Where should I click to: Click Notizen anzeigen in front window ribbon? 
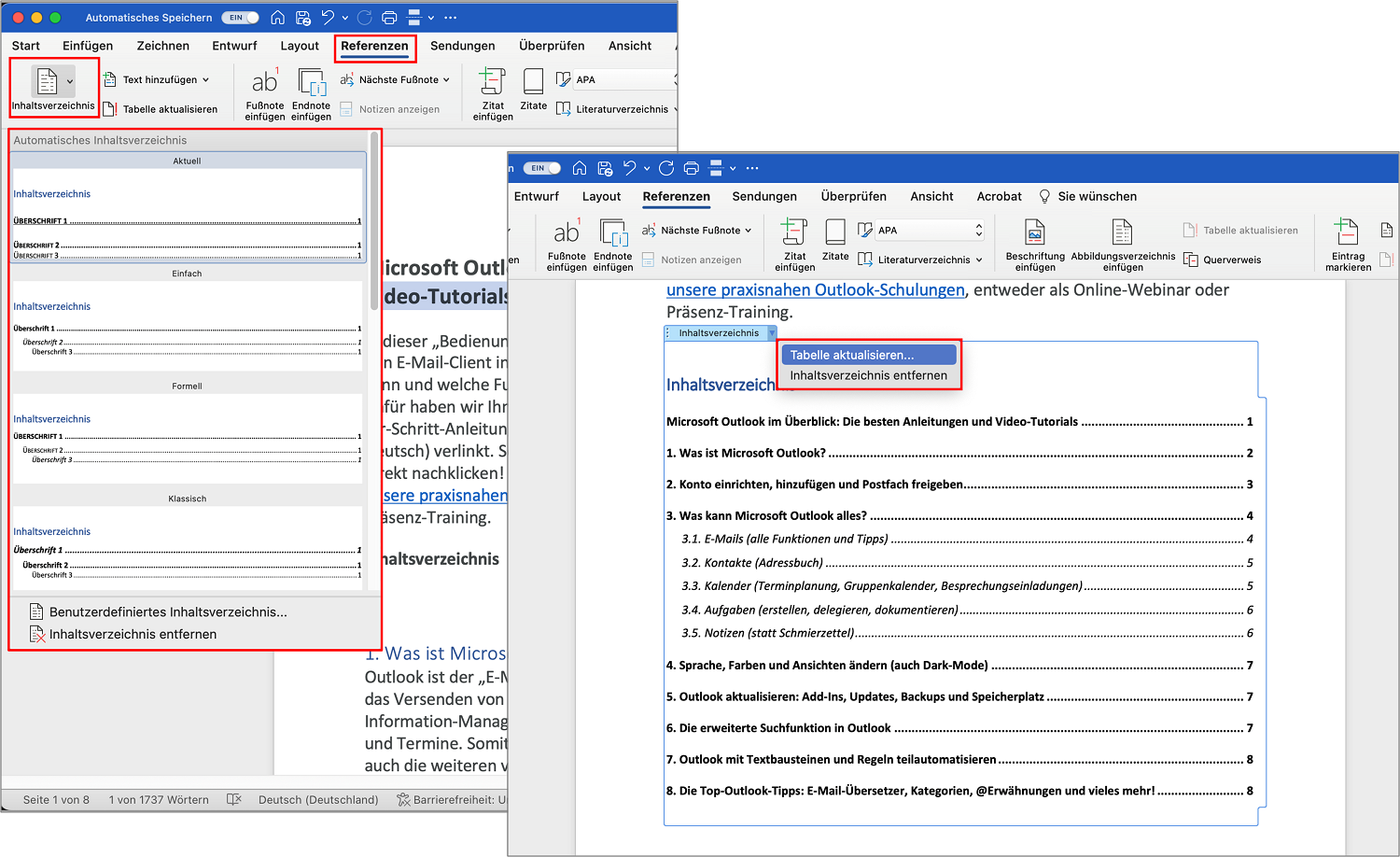[x=692, y=260]
